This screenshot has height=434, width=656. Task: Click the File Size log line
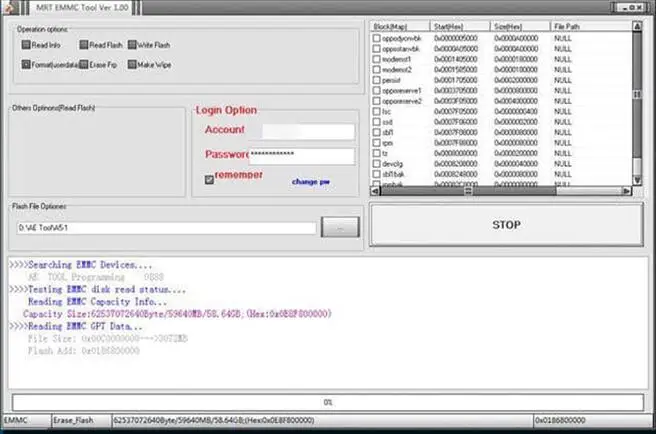(x=108, y=339)
